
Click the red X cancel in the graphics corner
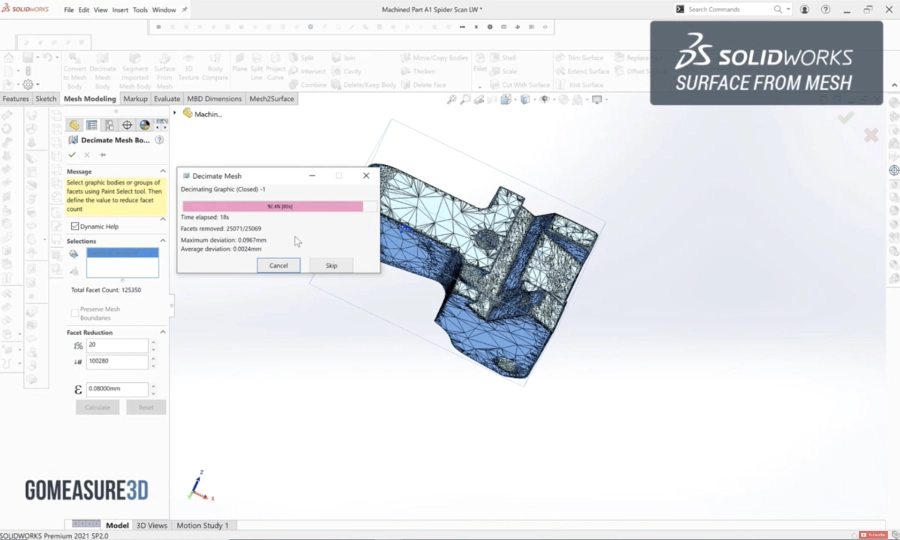(871, 135)
